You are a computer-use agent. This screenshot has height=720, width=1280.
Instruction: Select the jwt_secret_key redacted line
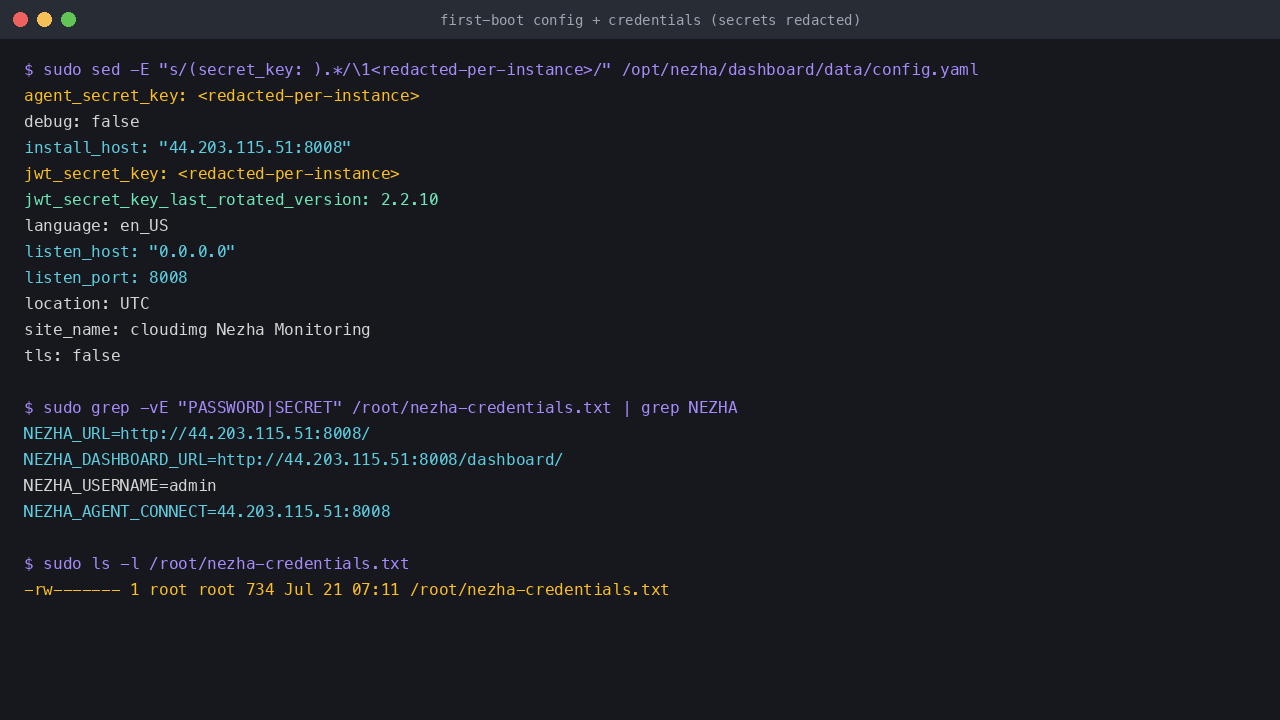click(212, 174)
